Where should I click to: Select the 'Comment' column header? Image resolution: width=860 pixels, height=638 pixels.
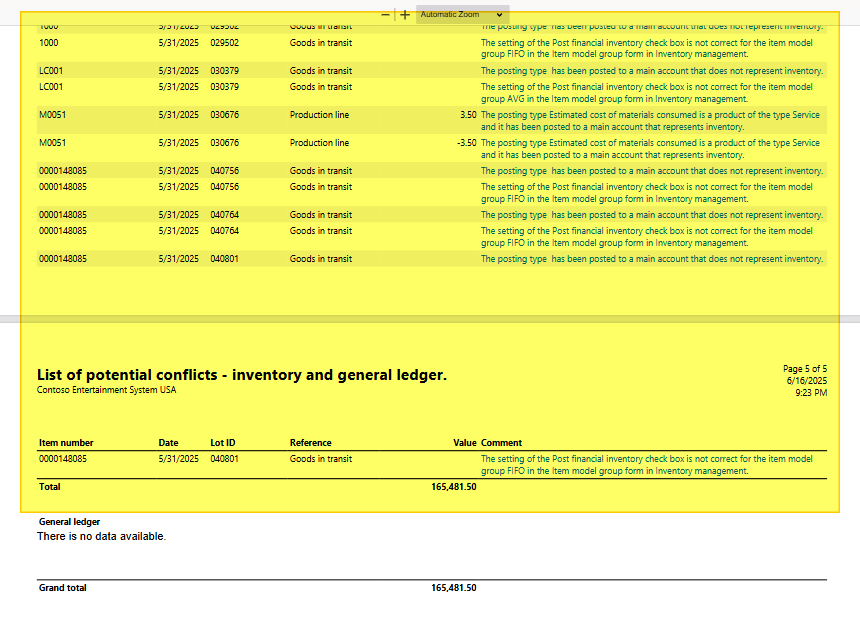[x=501, y=443]
